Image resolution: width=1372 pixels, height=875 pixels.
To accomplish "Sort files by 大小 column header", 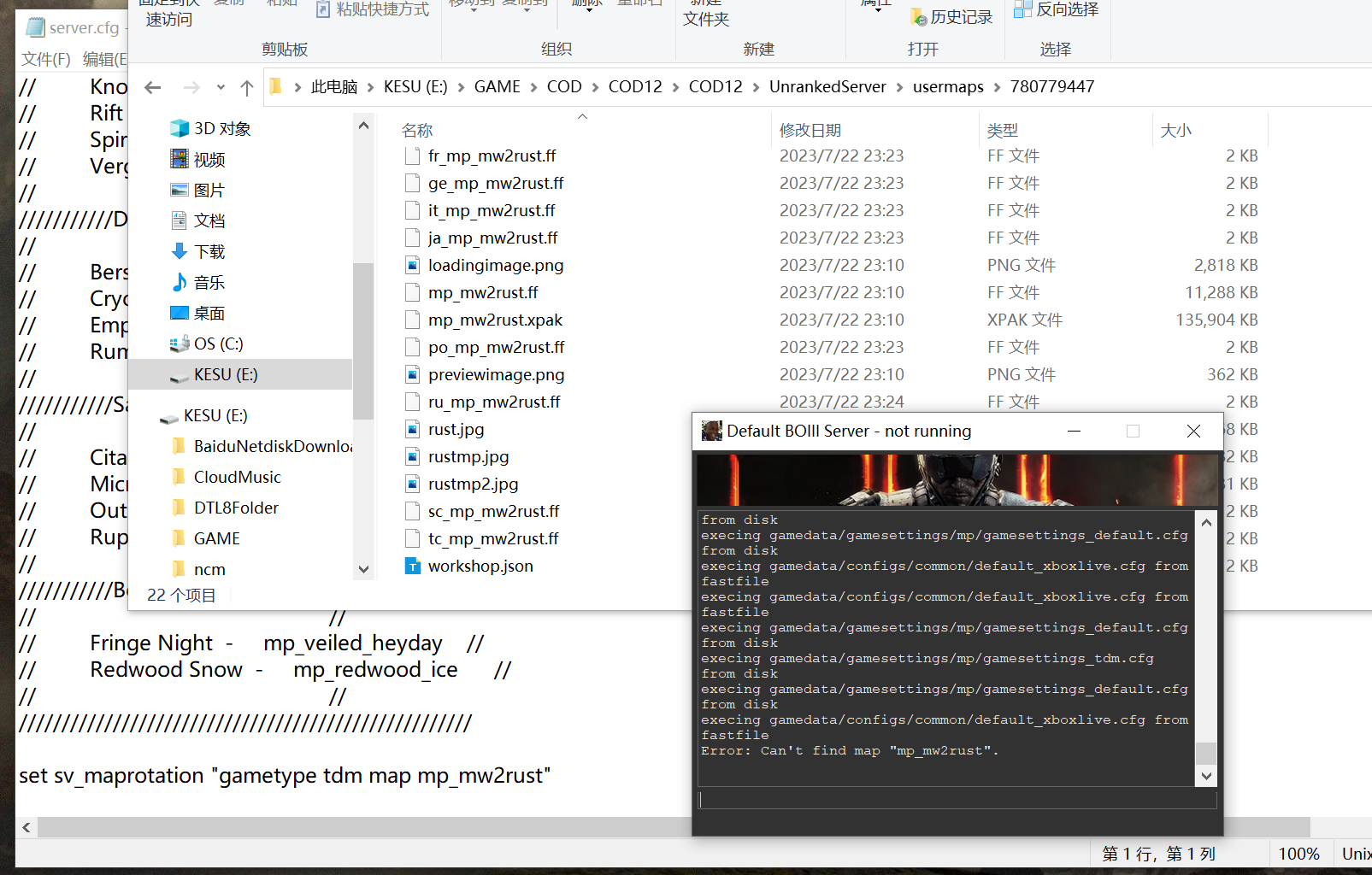I will (1175, 130).
